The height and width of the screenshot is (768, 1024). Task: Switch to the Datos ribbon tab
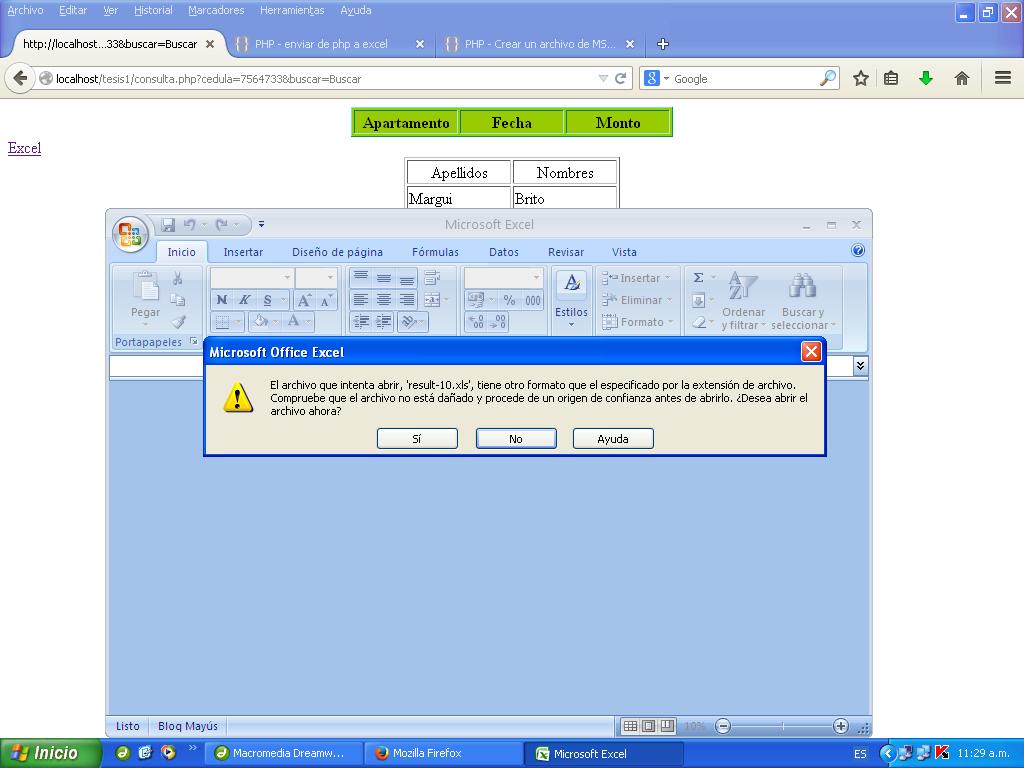point(504,252)
